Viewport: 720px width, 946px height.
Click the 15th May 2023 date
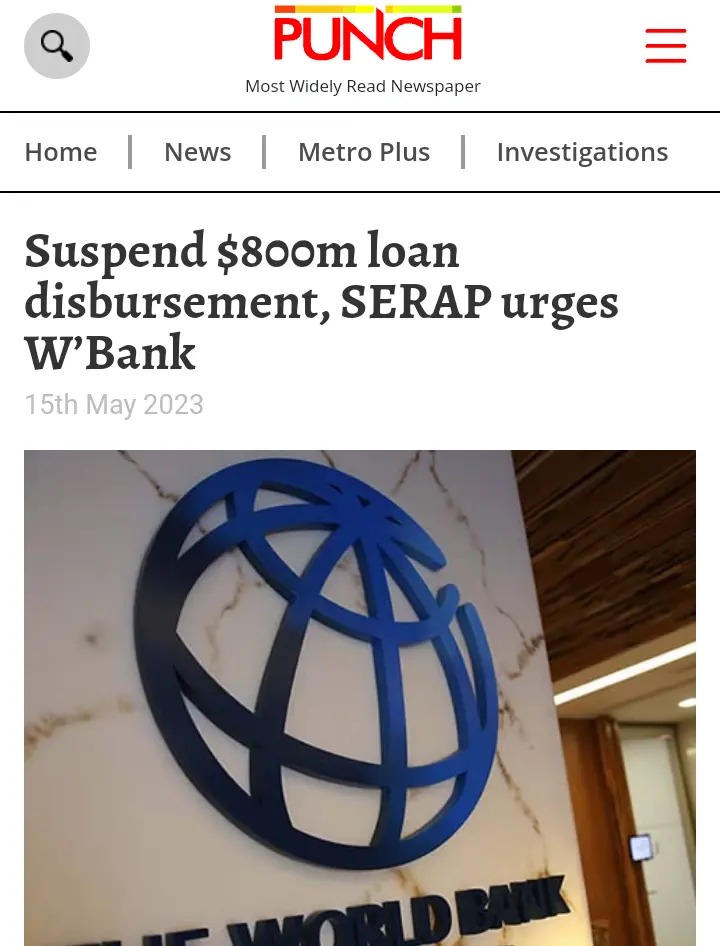click(114, 404)
